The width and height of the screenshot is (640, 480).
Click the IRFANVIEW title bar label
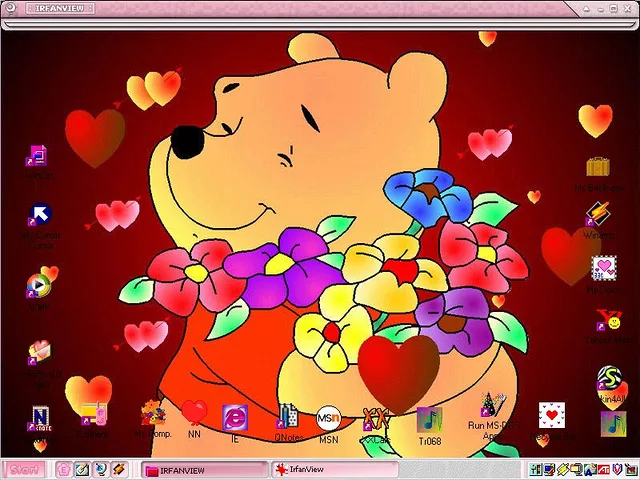coord(60,8)
